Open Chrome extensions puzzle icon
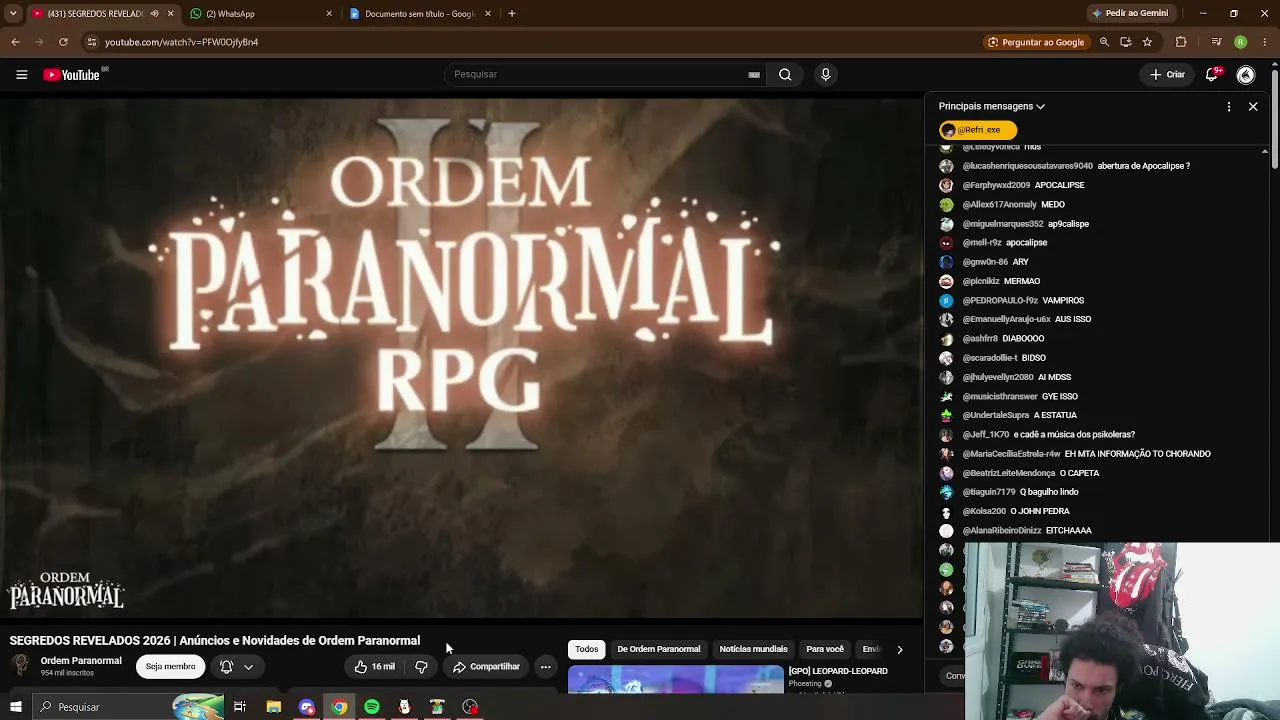This screenshot has width=1280, height=720. [x=1181, y=42]
